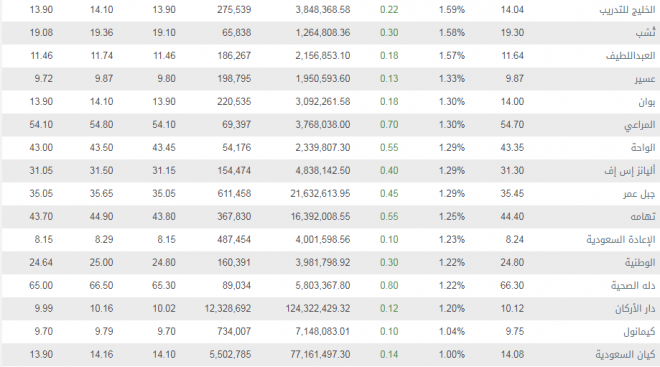Open the العبداللطيف company name
Image resolution: width=660 pixels, height=367 pixels.
coord(631,56)
